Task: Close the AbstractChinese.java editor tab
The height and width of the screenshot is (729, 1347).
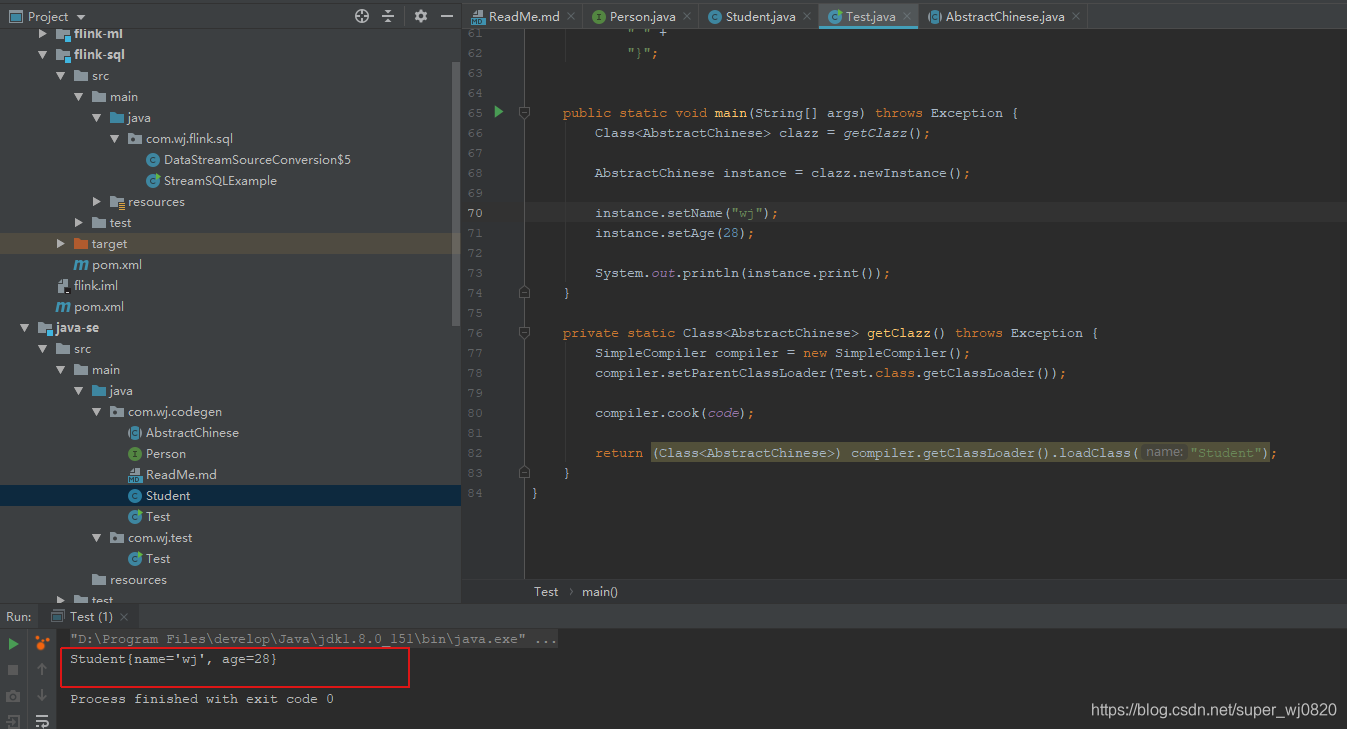Action: point(1076,16)
